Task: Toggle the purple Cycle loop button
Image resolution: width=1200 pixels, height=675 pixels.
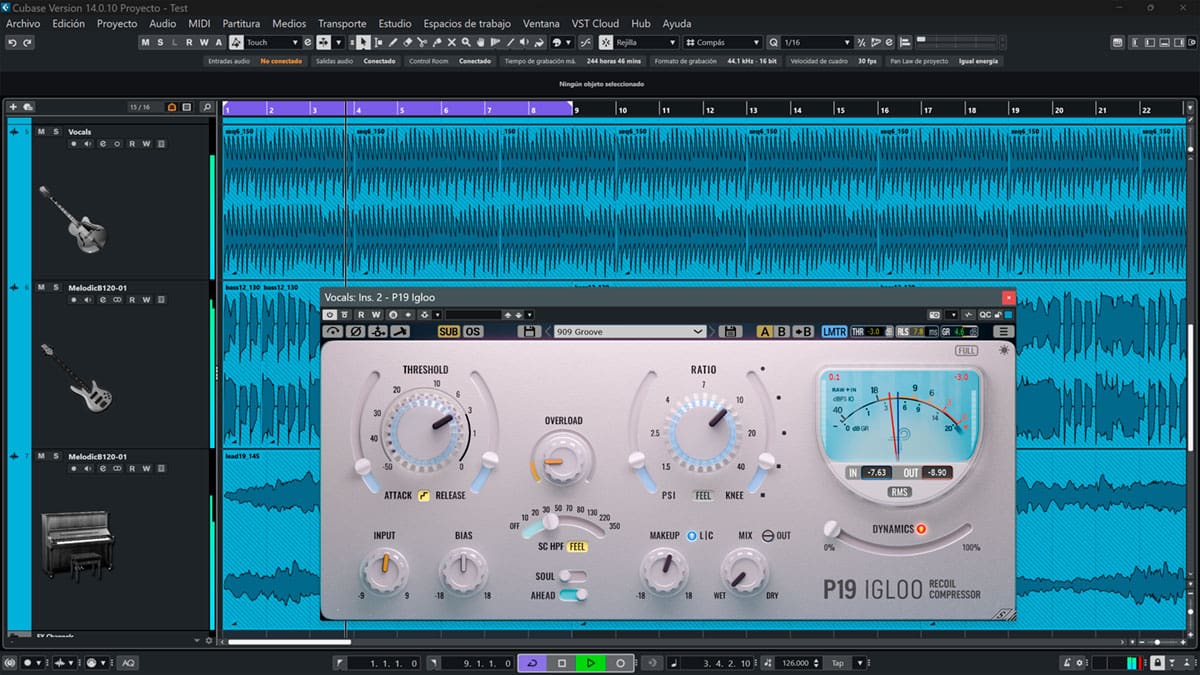Action: 532,663
